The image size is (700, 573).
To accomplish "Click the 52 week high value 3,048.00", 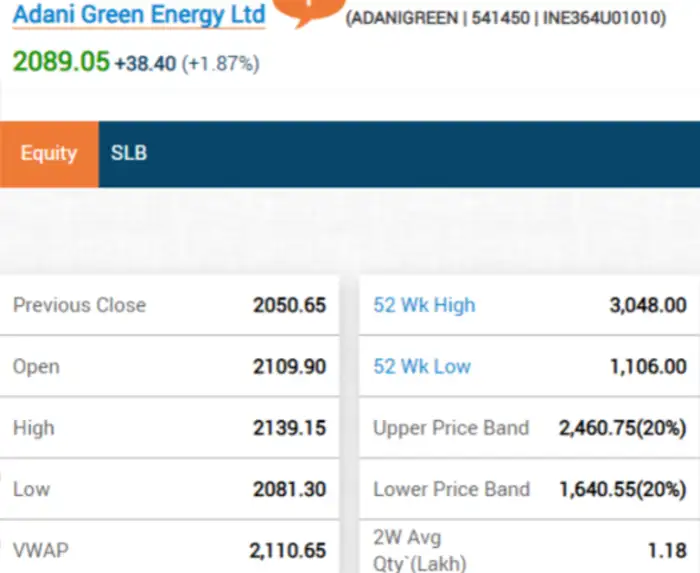I will 647,306.
